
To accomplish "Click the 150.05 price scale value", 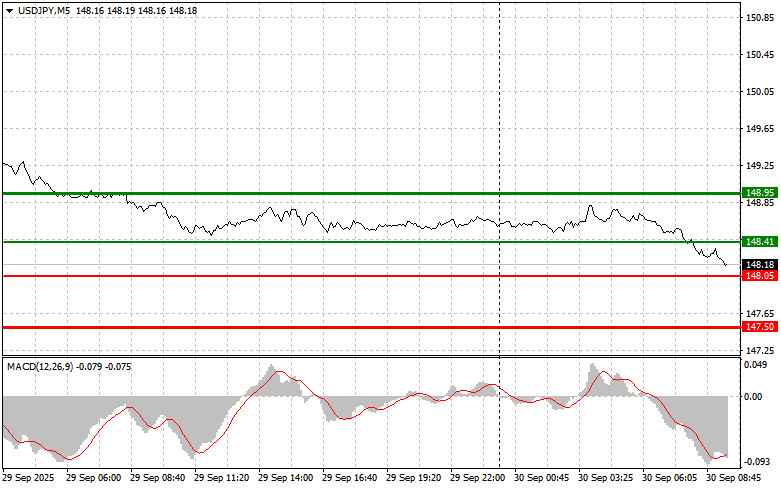I will pyautogui.click(x=760, y=92).
